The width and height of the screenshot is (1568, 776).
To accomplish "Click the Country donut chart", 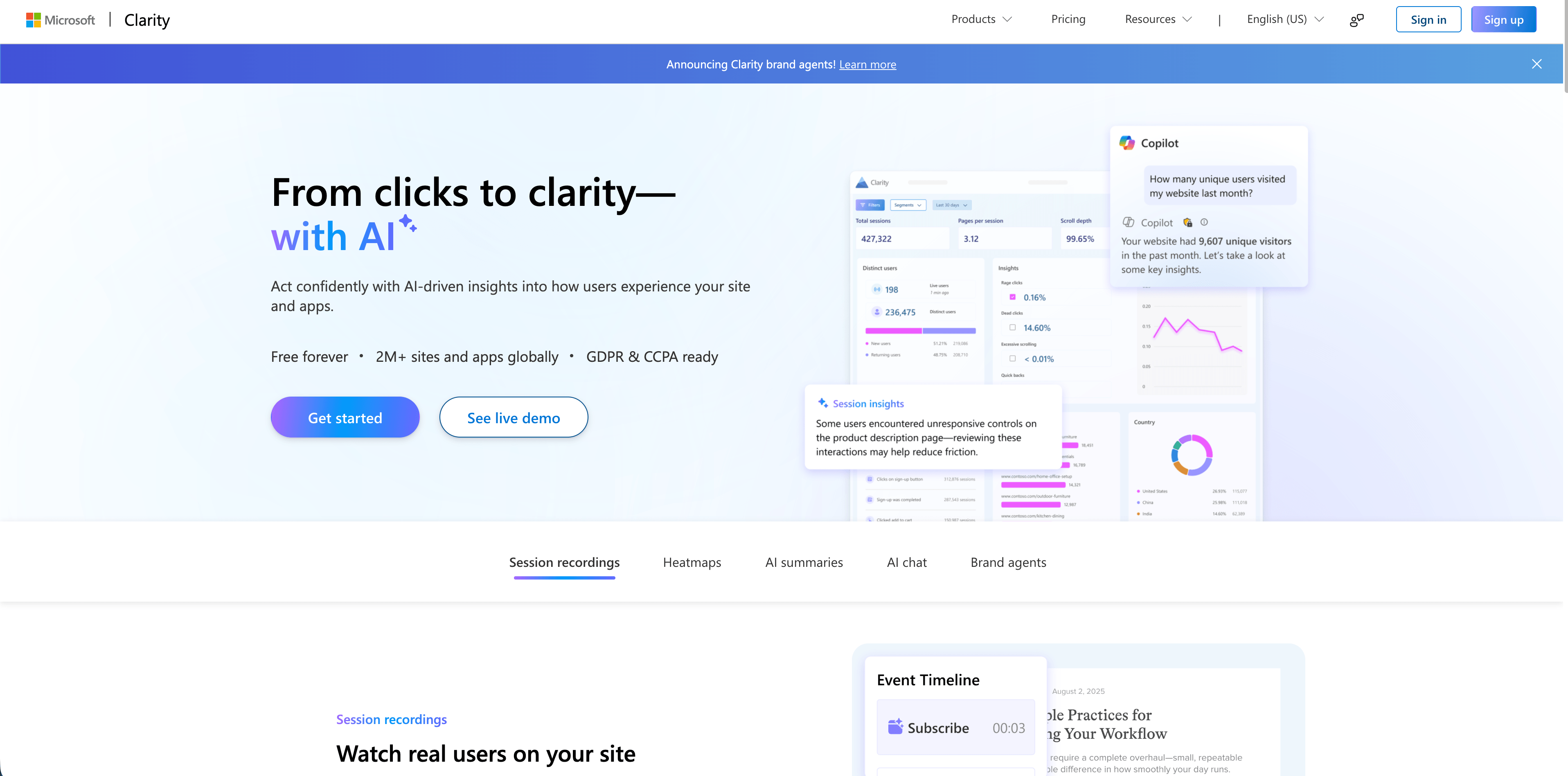I will coord(1192,455).
